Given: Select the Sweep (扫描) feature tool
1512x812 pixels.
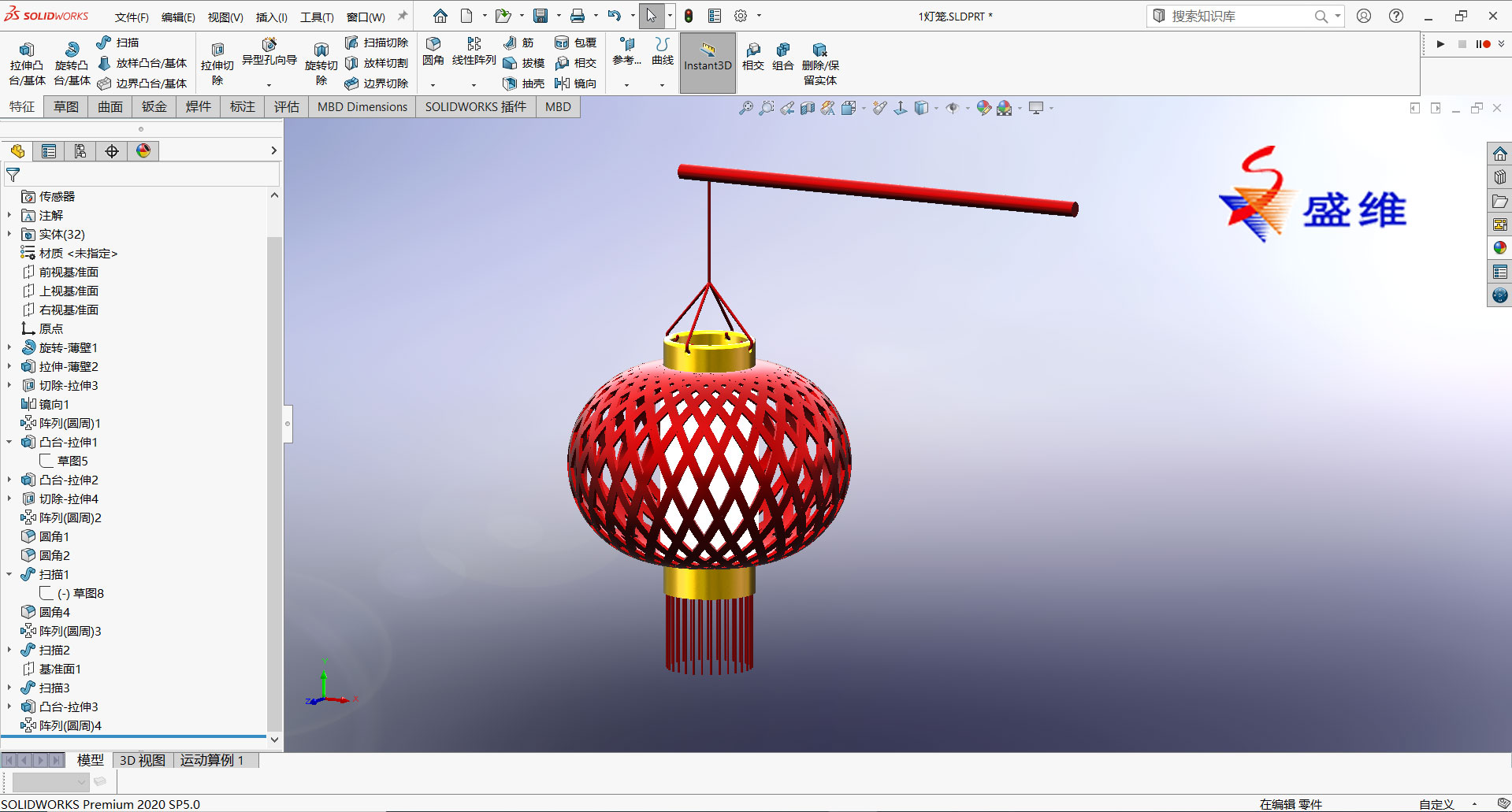Looking at the screenshot, I should point(118,43).
